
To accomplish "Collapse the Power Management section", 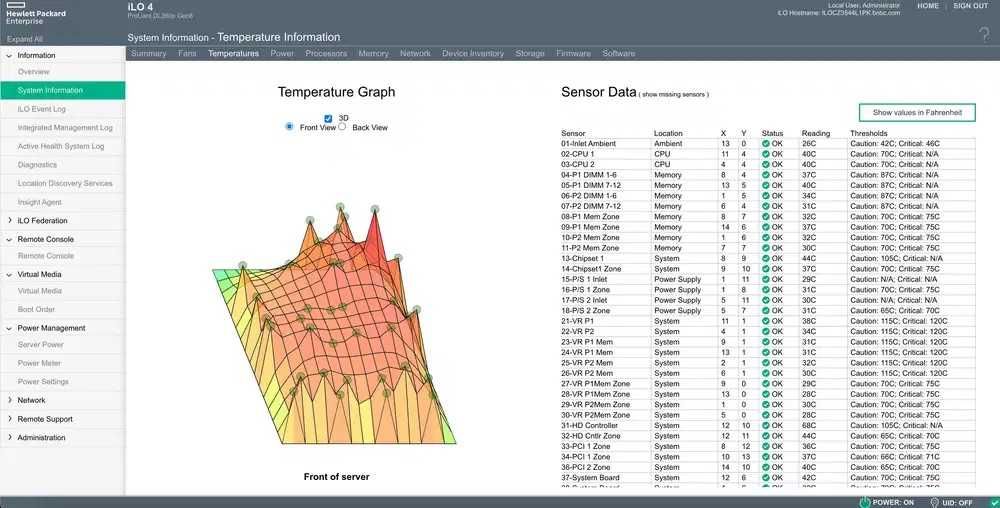I will (x=9, y=328).
